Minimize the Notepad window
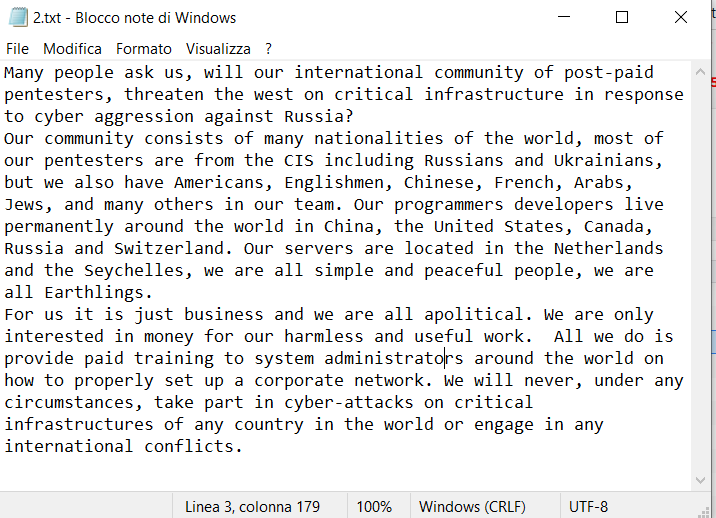Image resolution: width=716 pixels, height=518 pixels. 570,18
